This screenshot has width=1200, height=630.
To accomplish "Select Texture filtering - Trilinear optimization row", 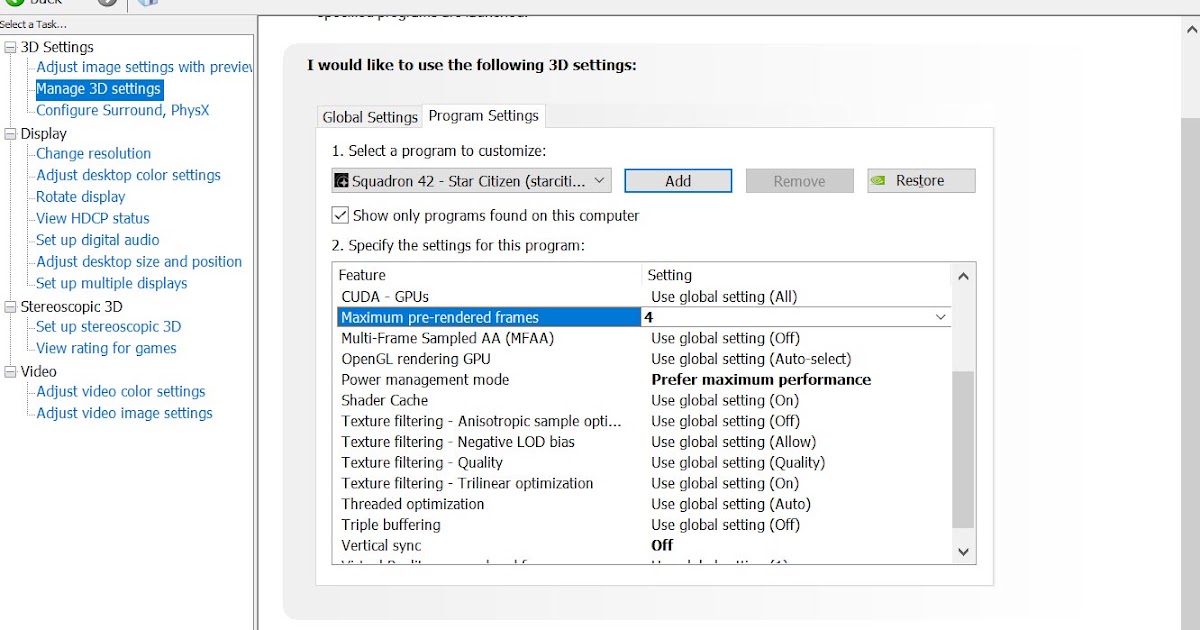I will [x=642, y=483].
